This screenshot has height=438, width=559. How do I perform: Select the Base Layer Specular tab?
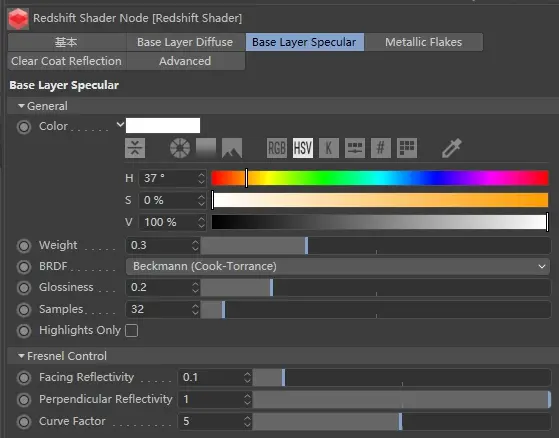pyautogui.click(x=304, y=42)
